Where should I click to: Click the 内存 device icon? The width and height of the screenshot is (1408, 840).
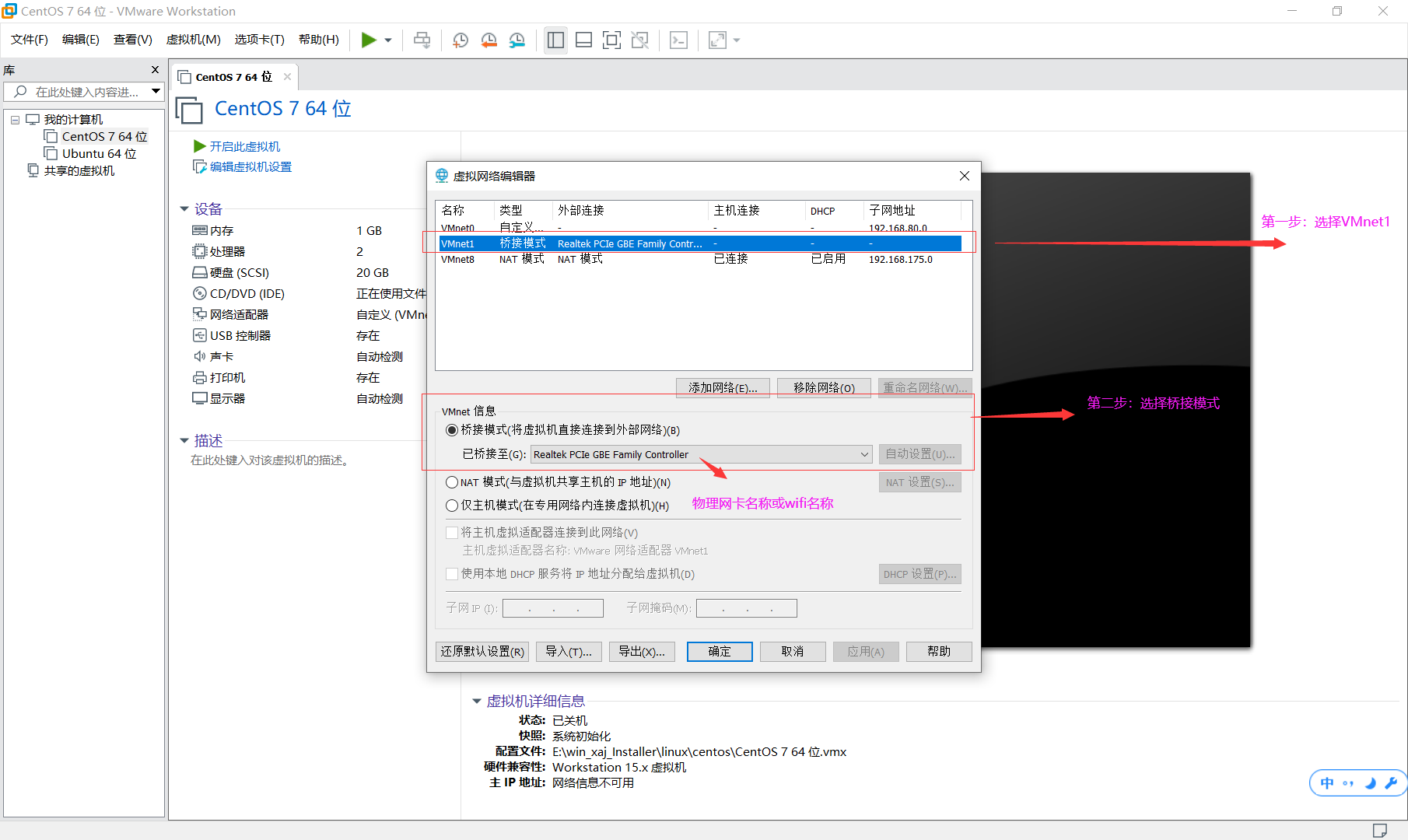click(199, 230)
